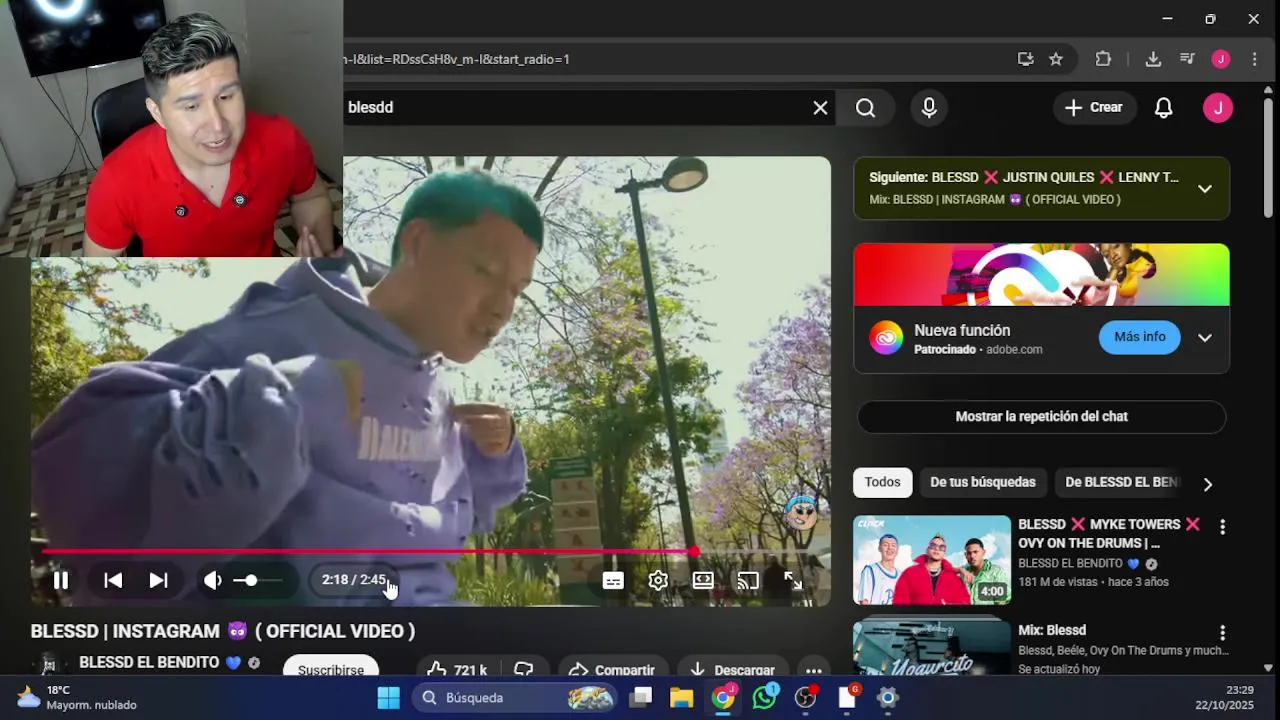The height and width of the screenshot is (720, 1280).
Task: Click the taskbar Búsqueda search box
Action: pyautogui.click(x=514, y=697)
